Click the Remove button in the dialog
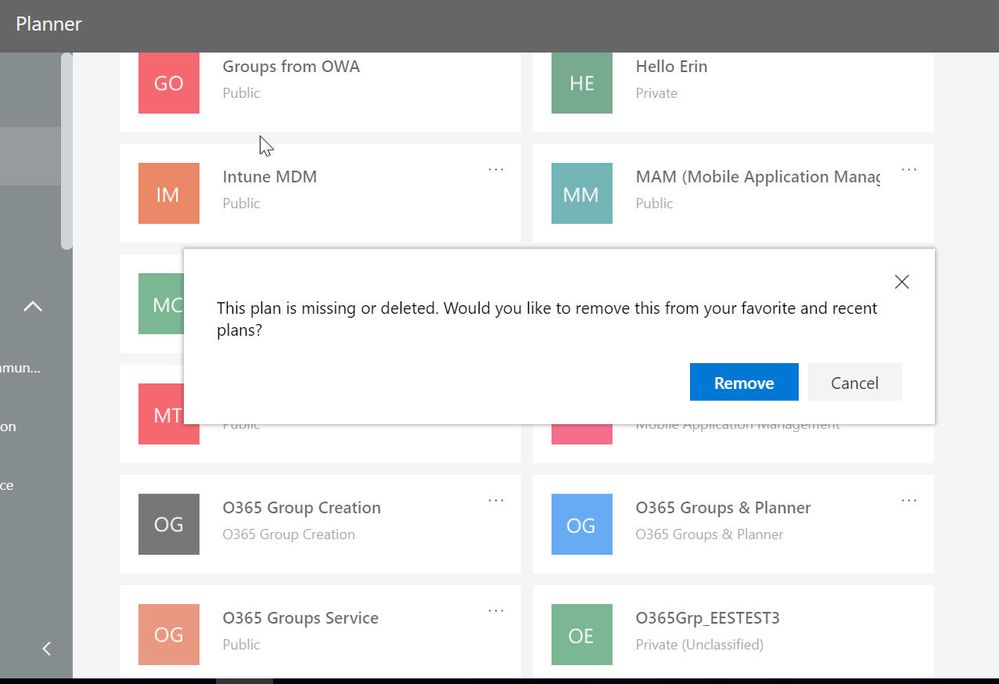 (x=744, y=382)
